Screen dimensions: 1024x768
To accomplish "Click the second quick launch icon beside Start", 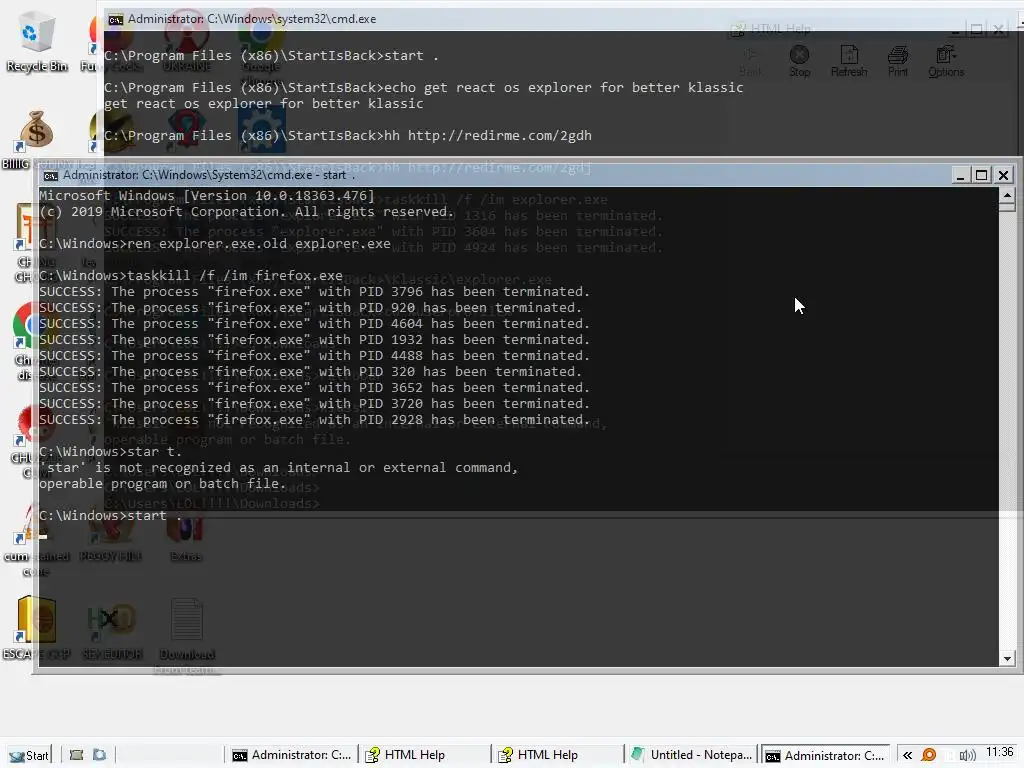I will tap(99, 755).
